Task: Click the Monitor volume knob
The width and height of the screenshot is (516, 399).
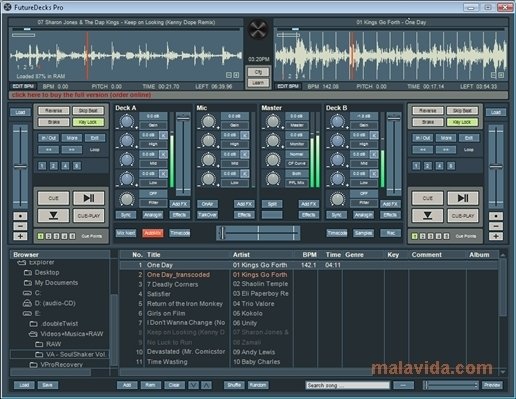Action: coord(273,140)
